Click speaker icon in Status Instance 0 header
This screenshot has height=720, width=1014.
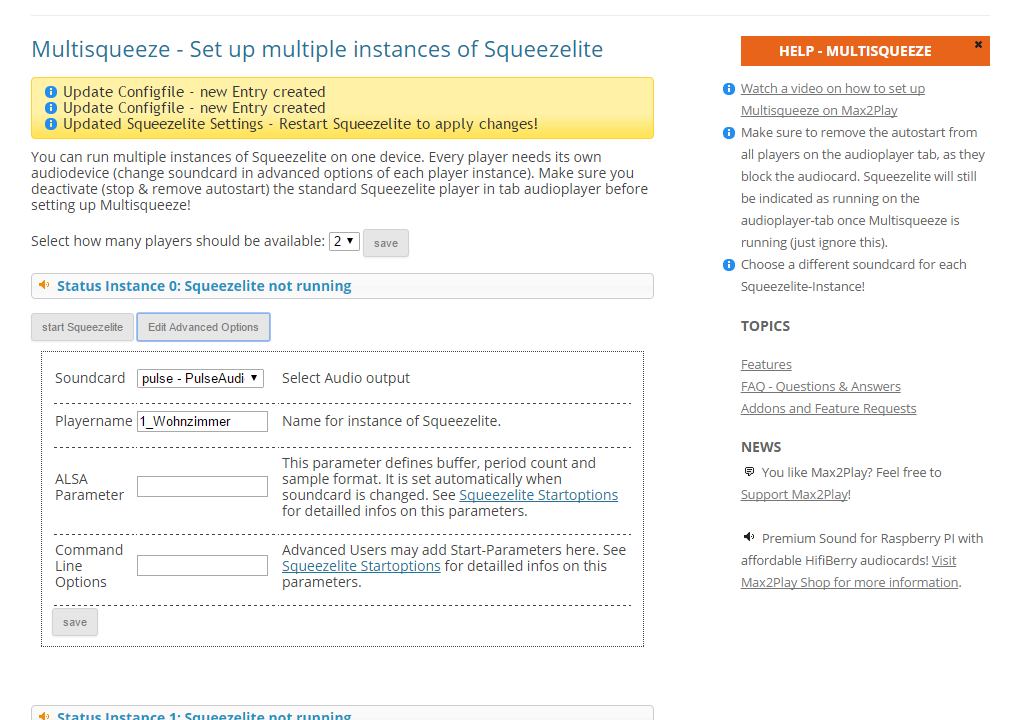point(44,285)
